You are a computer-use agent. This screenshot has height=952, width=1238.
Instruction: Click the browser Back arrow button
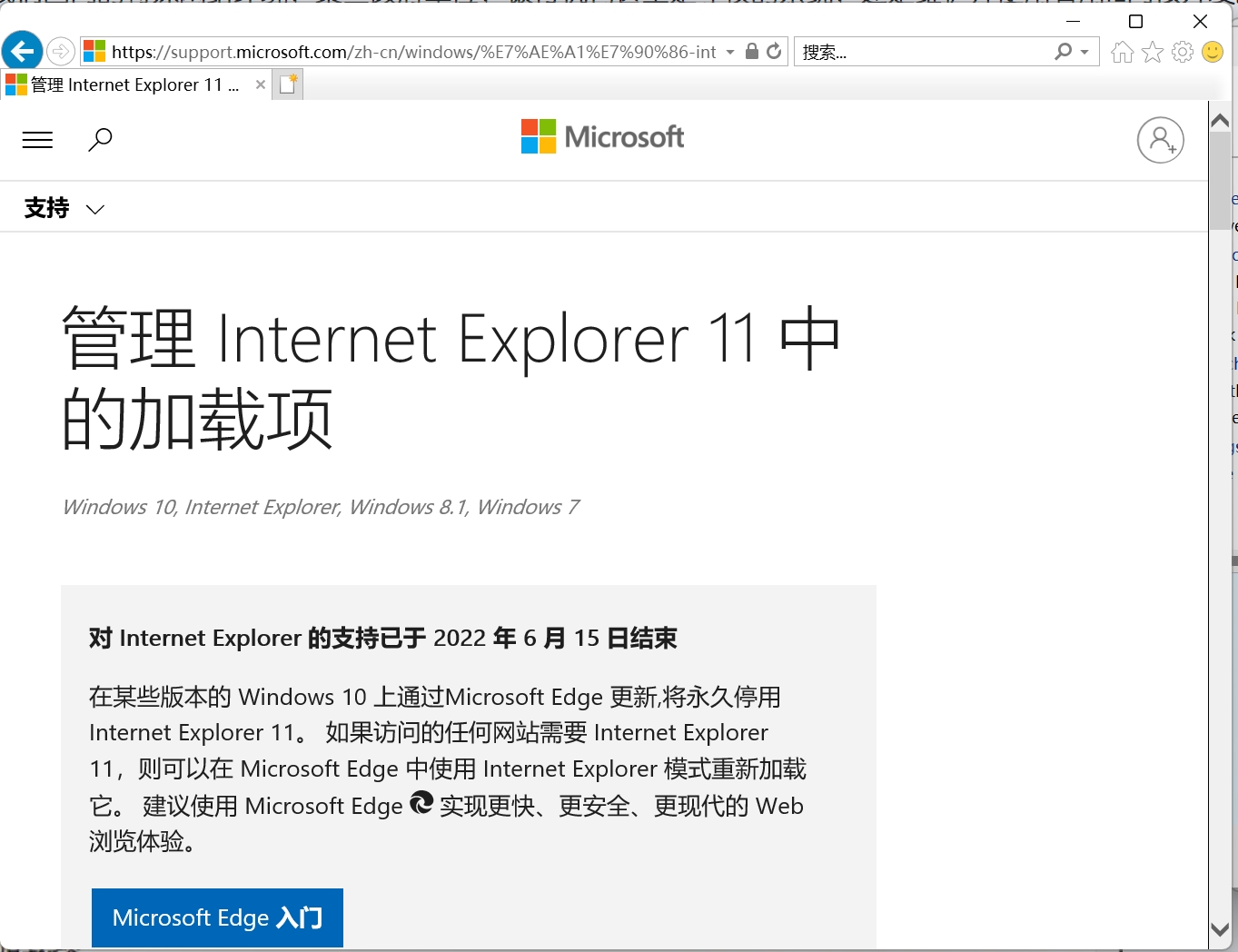[x=23, y=51]
